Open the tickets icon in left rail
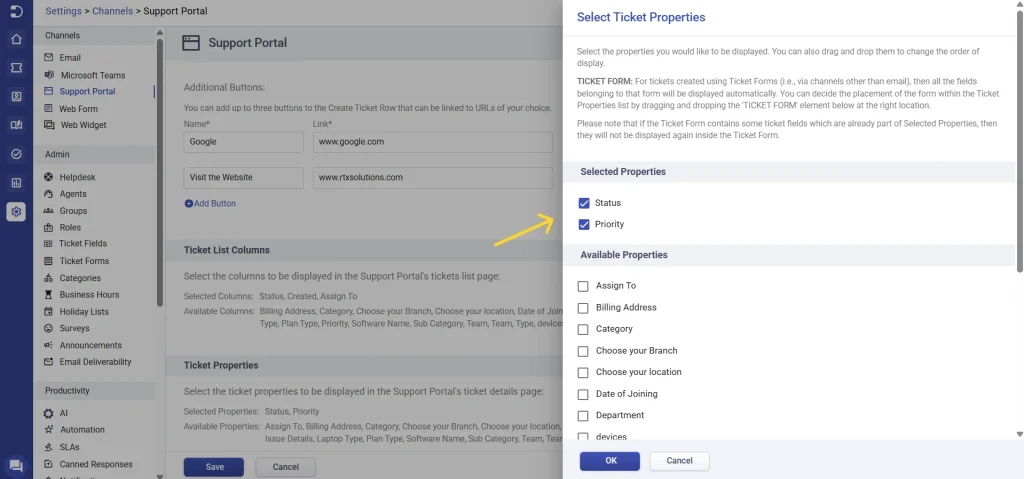The height and width of the screenshot is (479, 1024). tap(16, 68)
